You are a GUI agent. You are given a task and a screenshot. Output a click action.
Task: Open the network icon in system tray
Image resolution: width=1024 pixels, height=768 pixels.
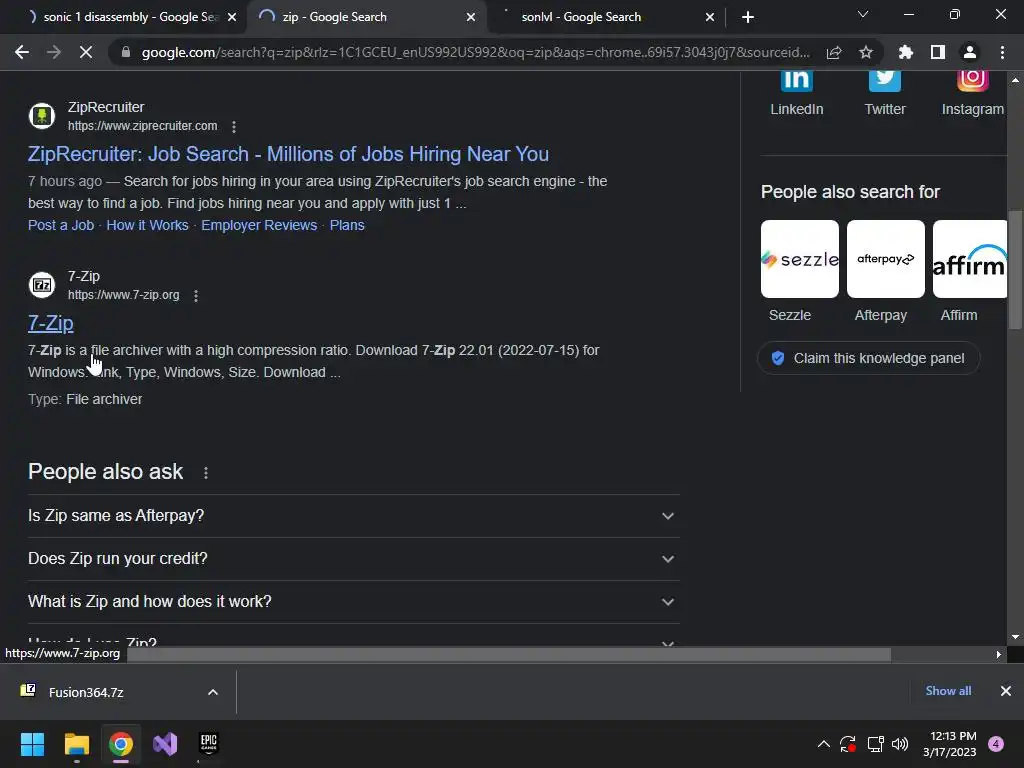pyautogui.click(x=875, y=744)
